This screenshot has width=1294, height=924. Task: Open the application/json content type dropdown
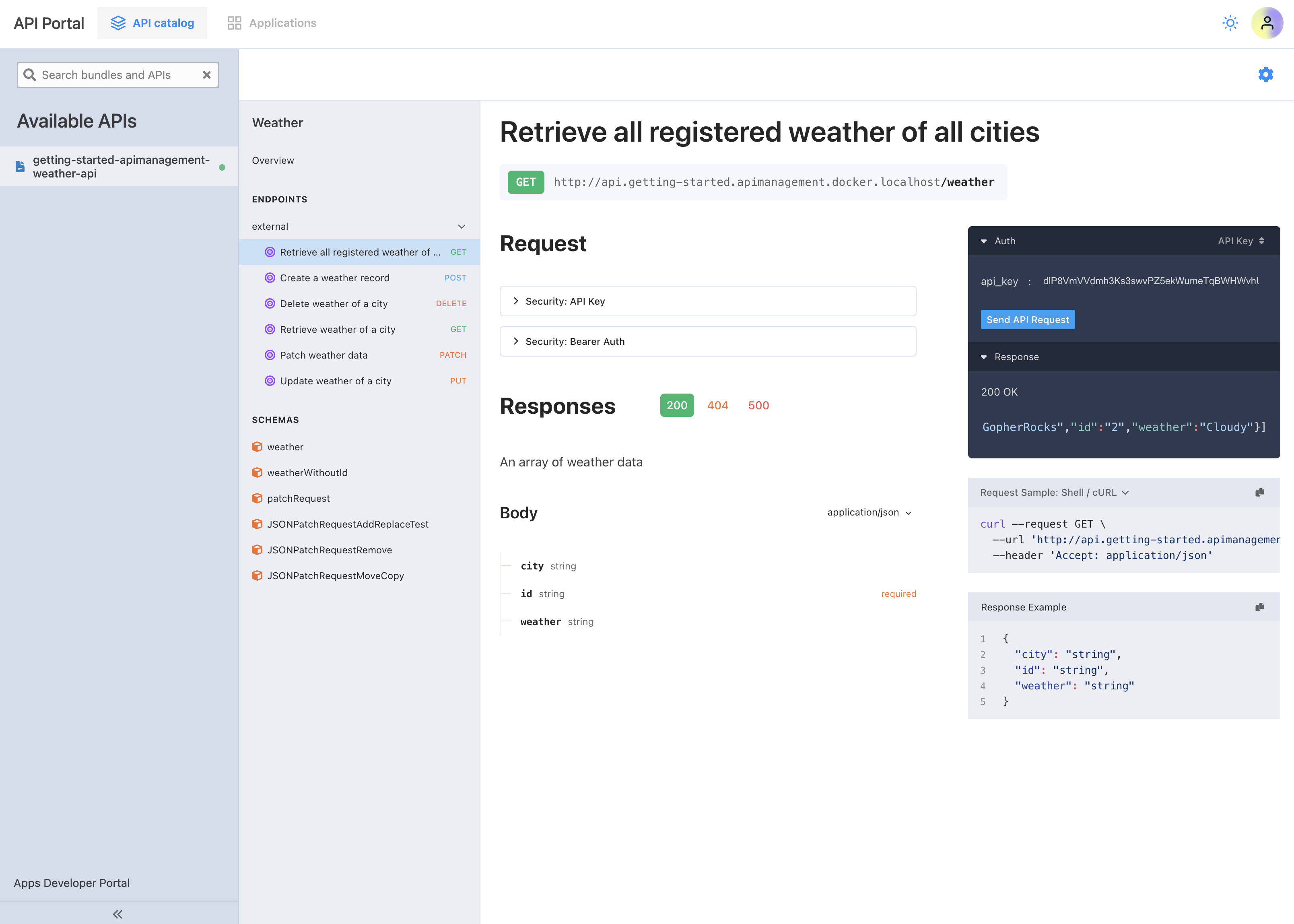[869, 513]
